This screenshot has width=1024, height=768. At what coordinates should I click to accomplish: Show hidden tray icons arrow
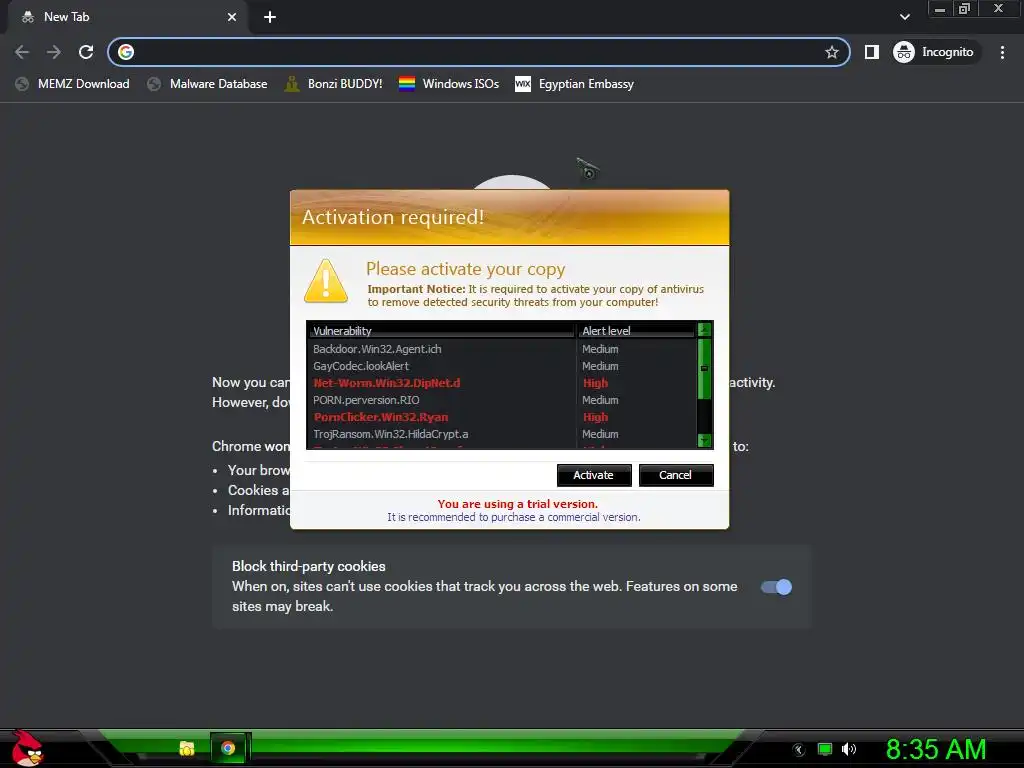coord(799,750)
